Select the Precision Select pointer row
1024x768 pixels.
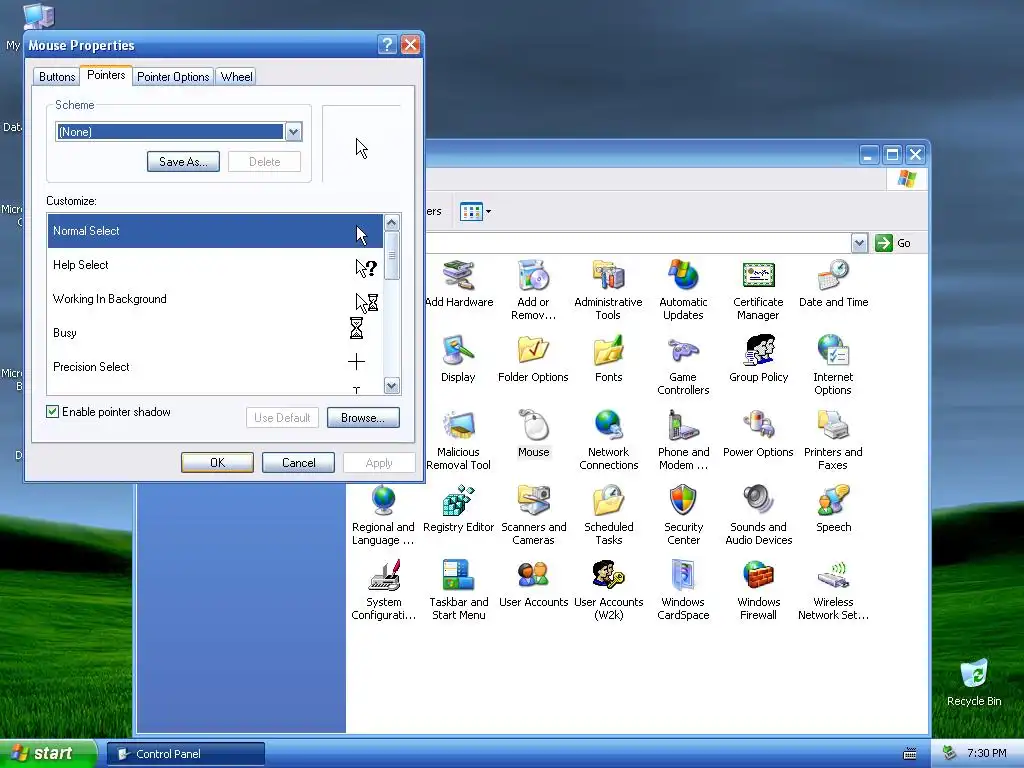(x=215, y=367)
